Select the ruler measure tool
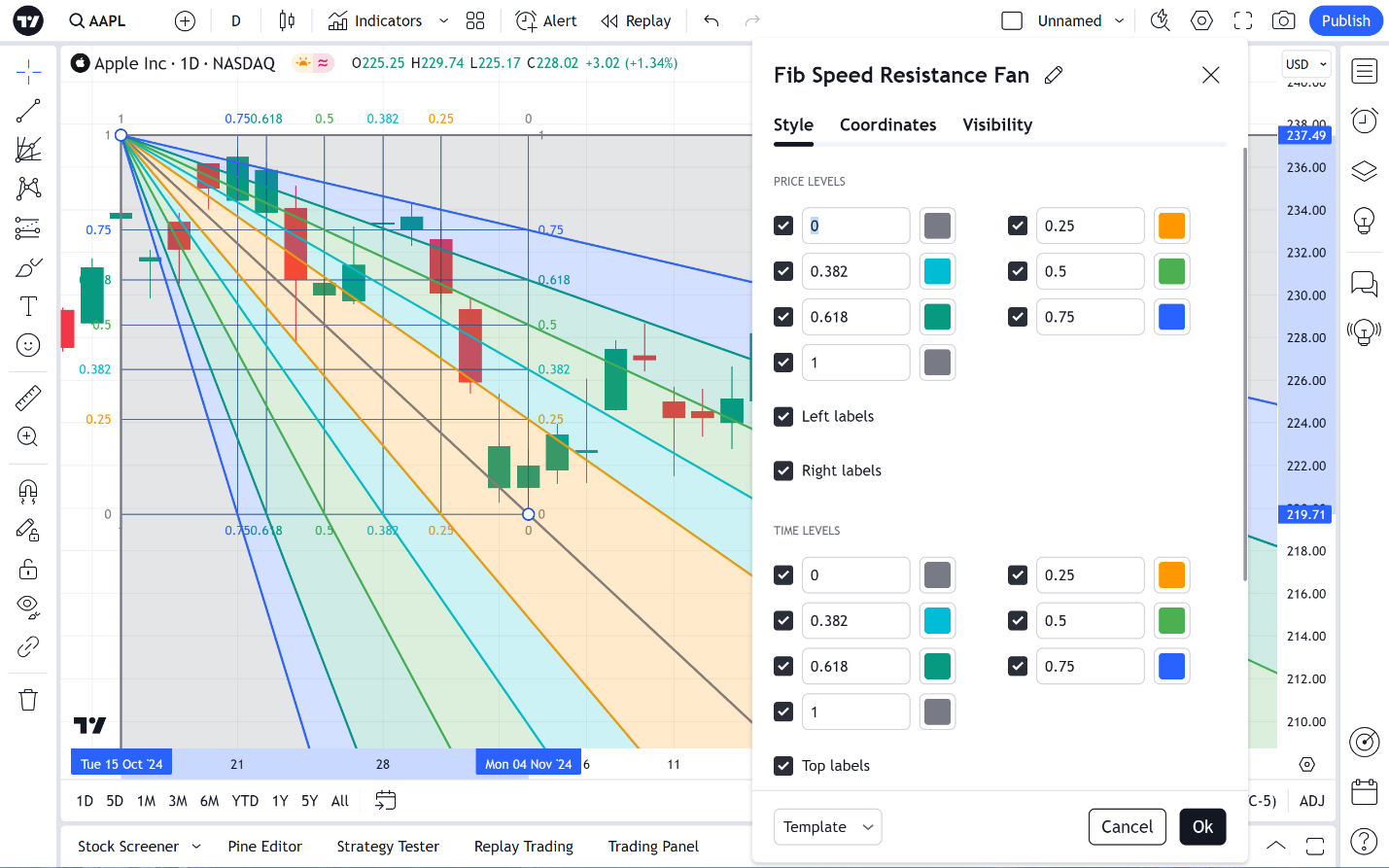 coord(28,398)
